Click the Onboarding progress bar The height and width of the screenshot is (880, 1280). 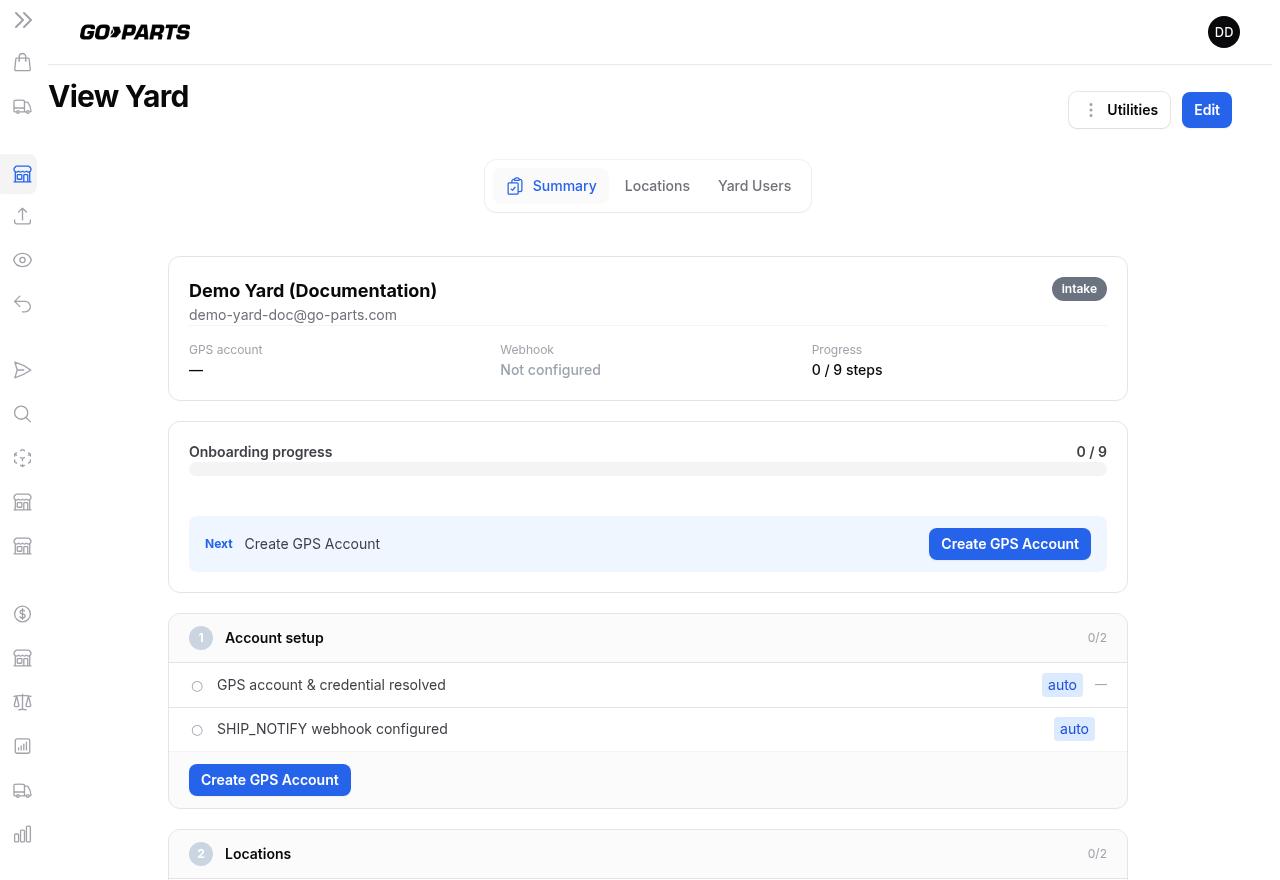pos(648,470)
